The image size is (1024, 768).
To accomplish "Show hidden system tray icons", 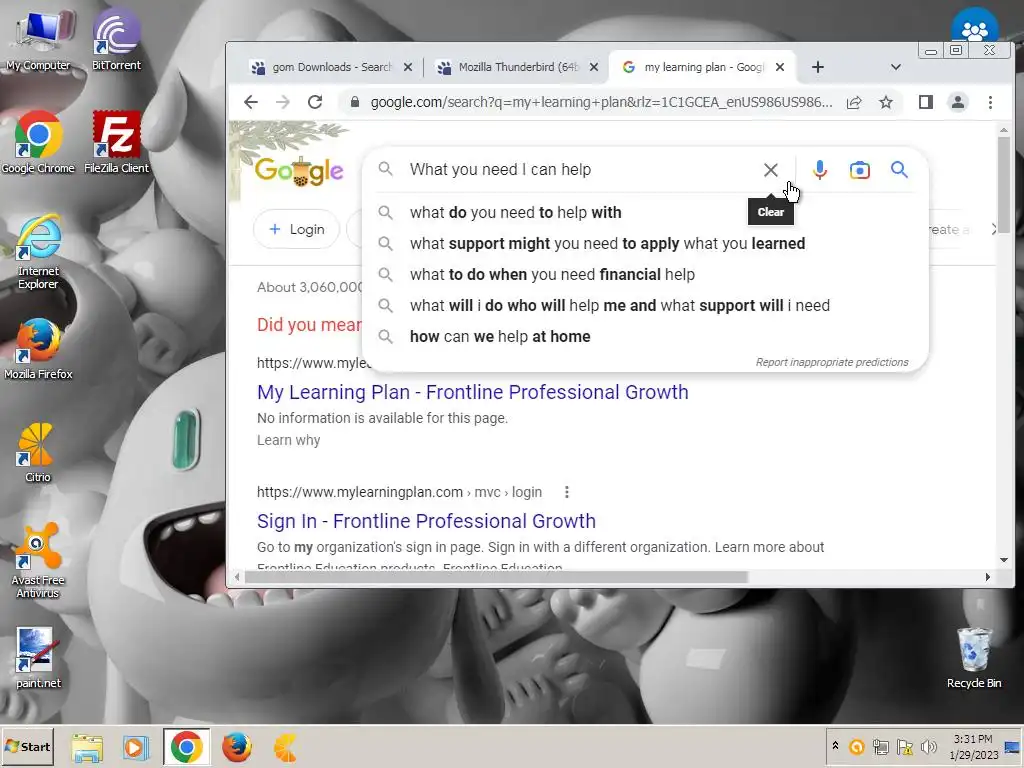I will coord(835,746).
